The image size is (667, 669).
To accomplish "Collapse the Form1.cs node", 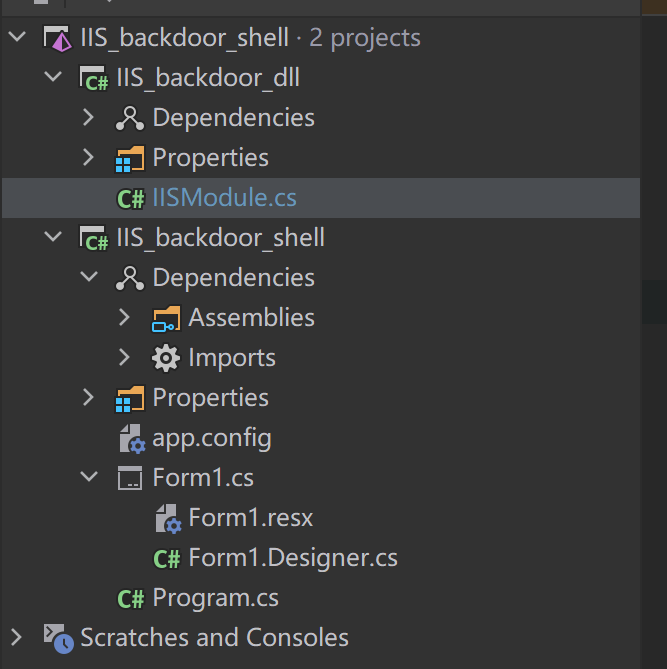I will 89,477.
